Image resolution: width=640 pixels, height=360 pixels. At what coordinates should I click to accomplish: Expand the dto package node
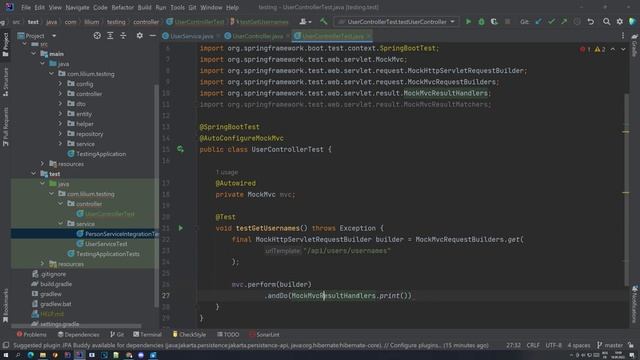[60, 104]
